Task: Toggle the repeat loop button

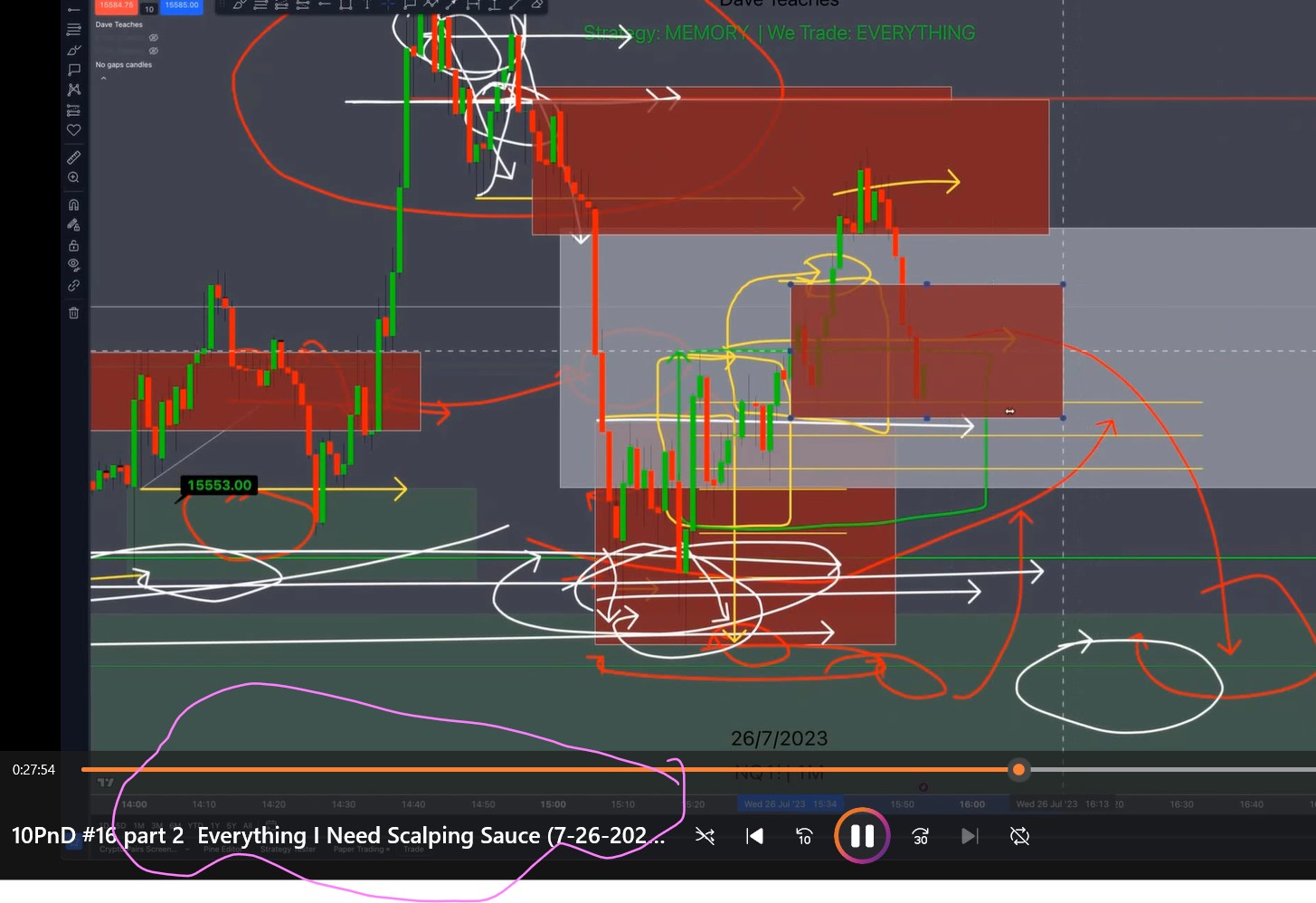Action: (1019, 836)
